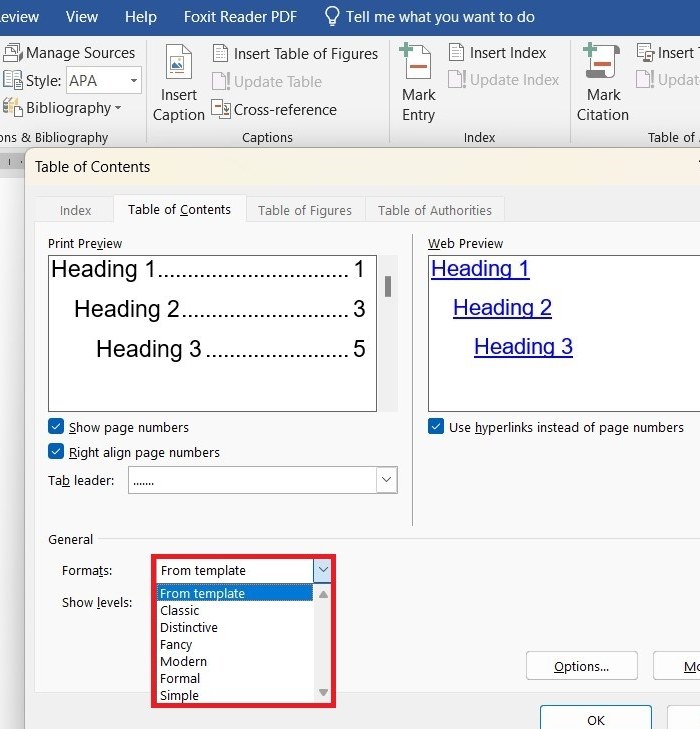The width and height of the screenshot is (700, 729).
Task: Click Insert Table of Authorities icon
Action: (x=646, y=53)
